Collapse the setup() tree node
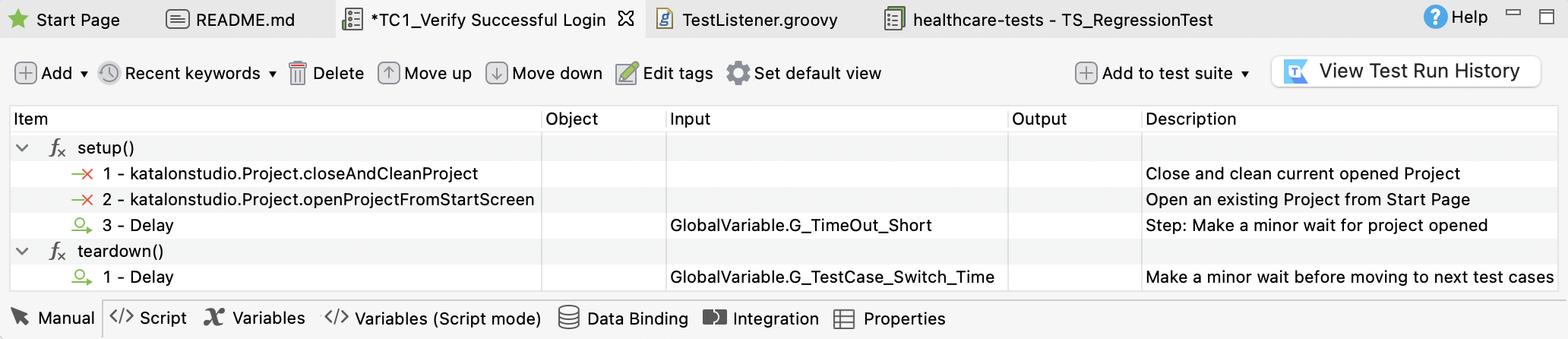 click(x=23, y=148)
